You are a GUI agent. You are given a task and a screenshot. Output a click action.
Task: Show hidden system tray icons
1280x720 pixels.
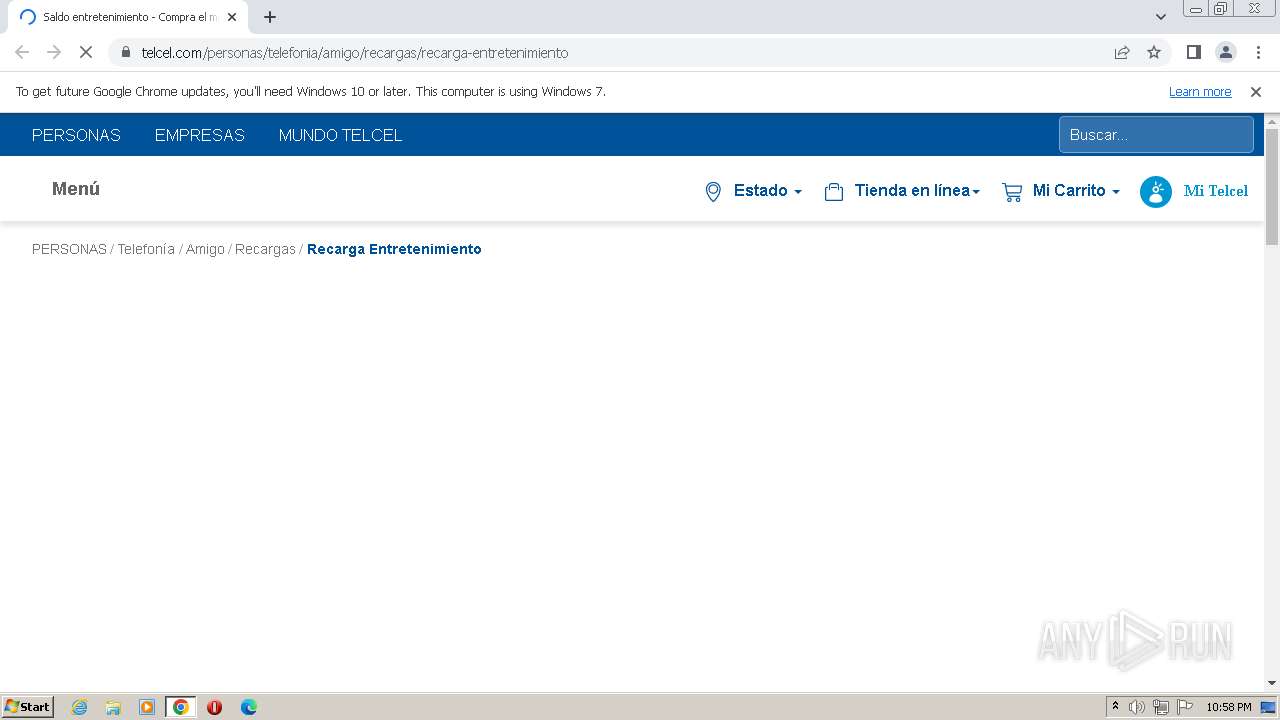coord(1115,707)
